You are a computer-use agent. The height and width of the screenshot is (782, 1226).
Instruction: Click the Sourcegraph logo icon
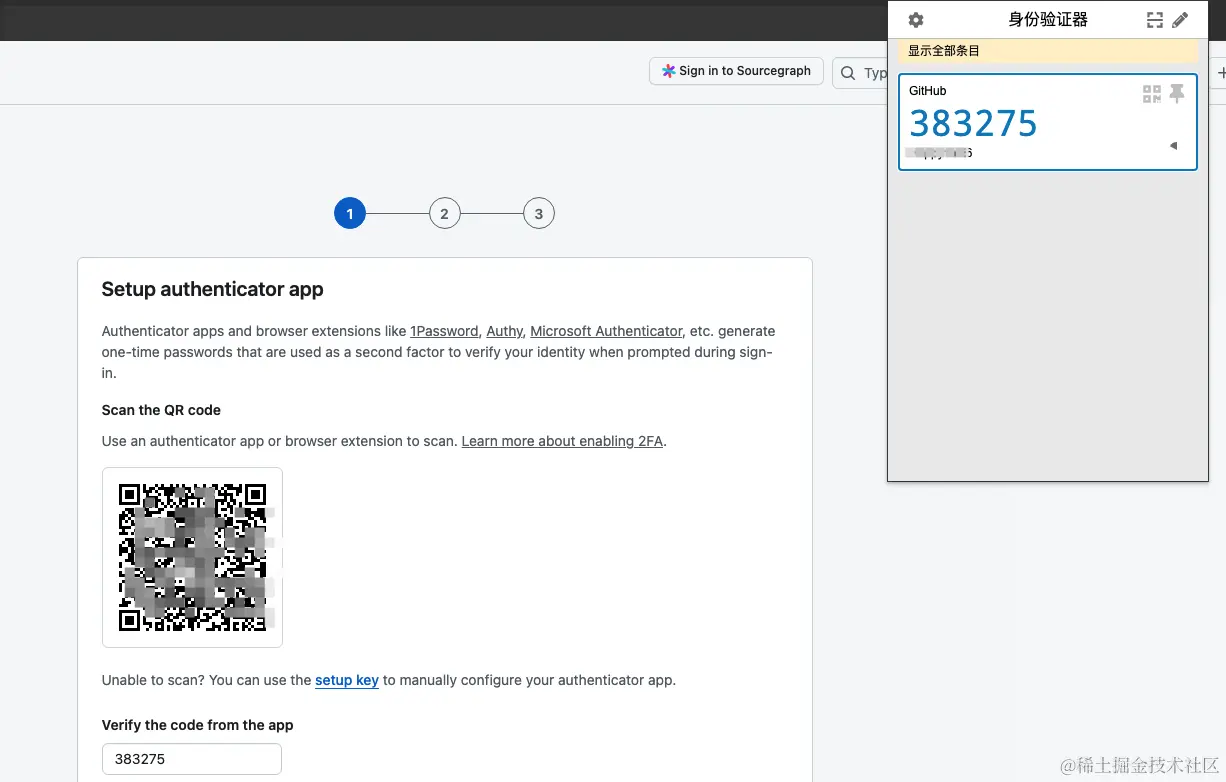tap(668, 71)
